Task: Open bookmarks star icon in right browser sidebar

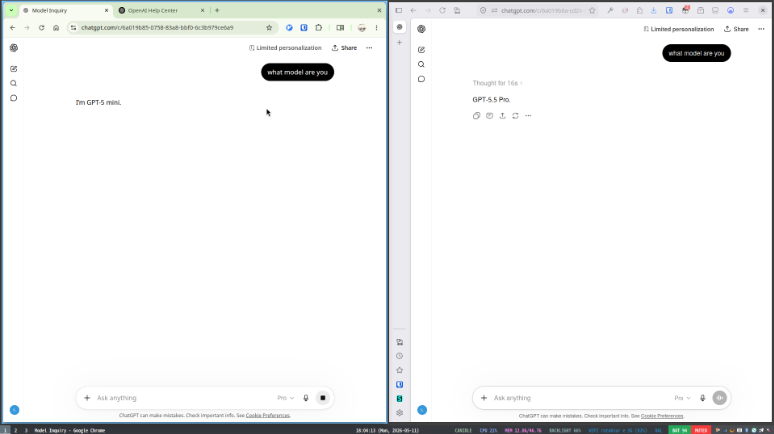Action: pos(400,370)
